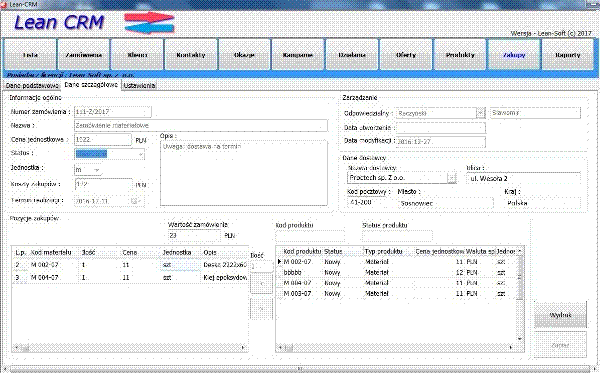Select product row M 002-07 in products table

coord(397,262)
